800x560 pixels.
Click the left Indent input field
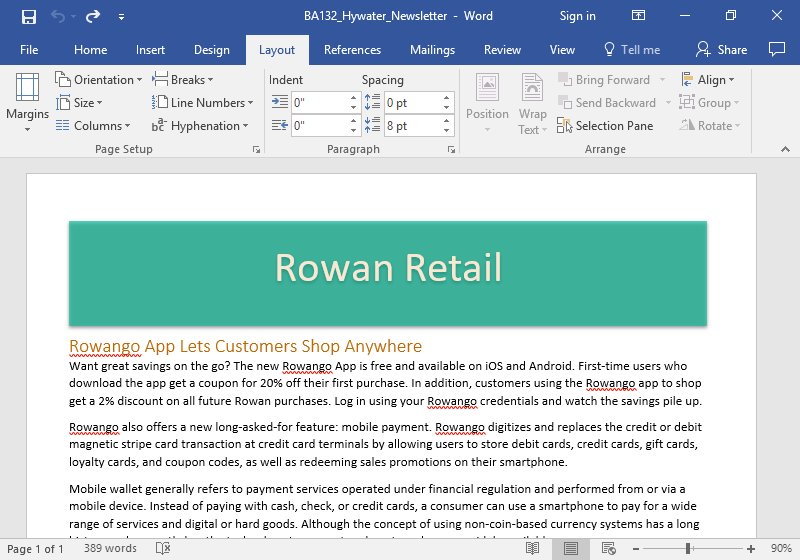coord(318,103)
